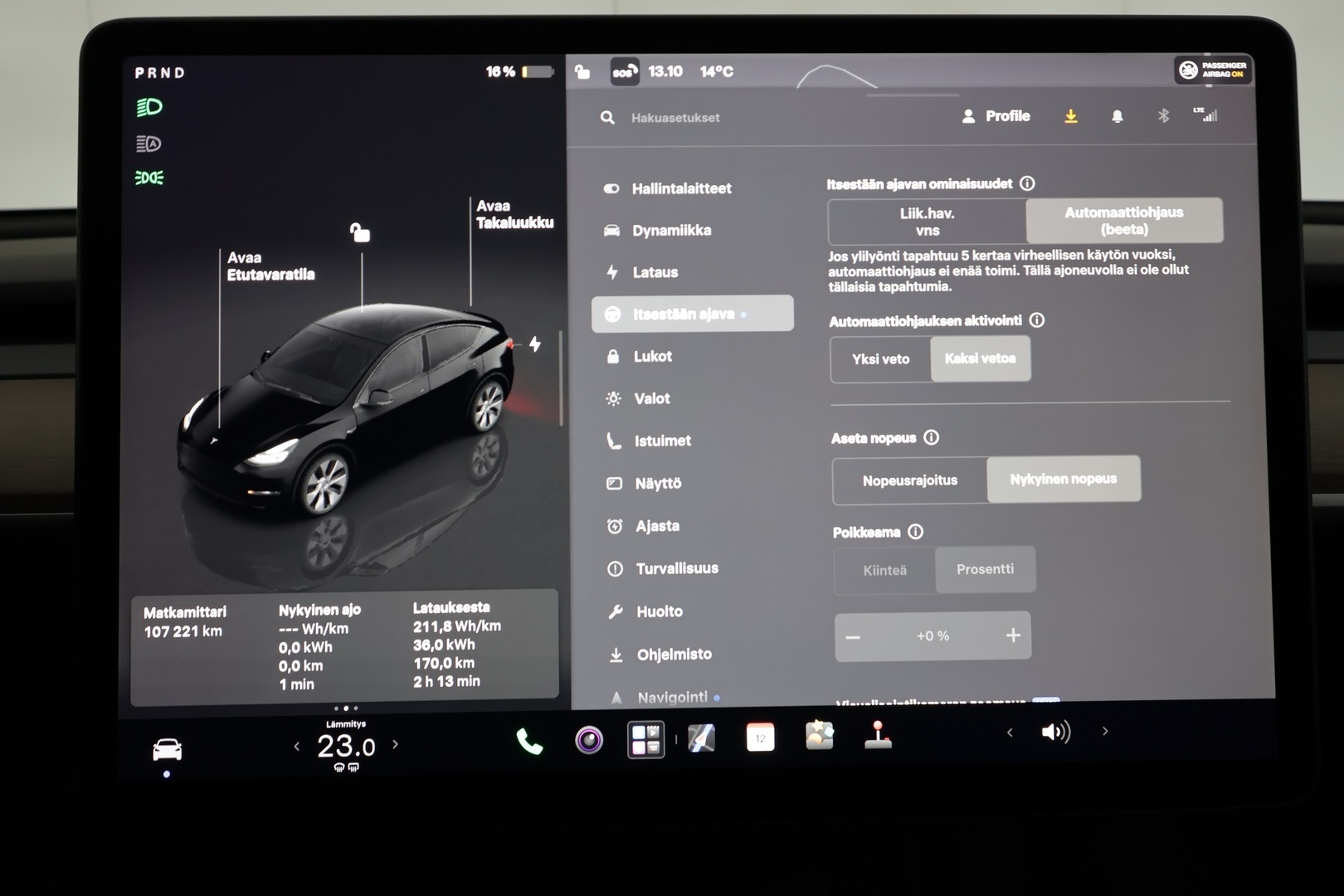Select Nykyinen nopeus speed setting
The height and width of the screenshot is (896, 1344).
(x=1064, y=479)
